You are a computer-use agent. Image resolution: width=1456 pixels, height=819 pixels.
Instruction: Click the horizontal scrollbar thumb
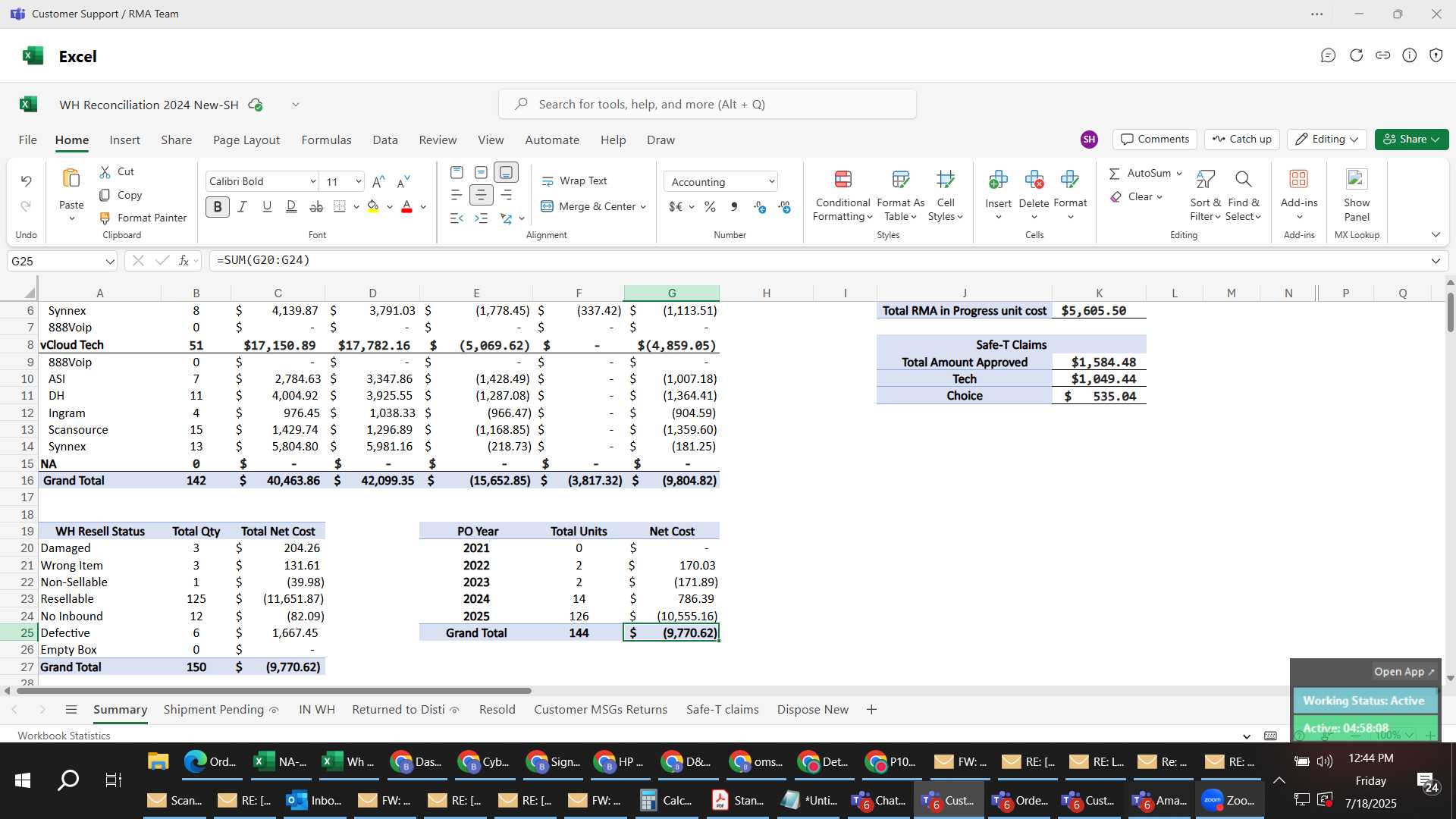pos(274,691)
